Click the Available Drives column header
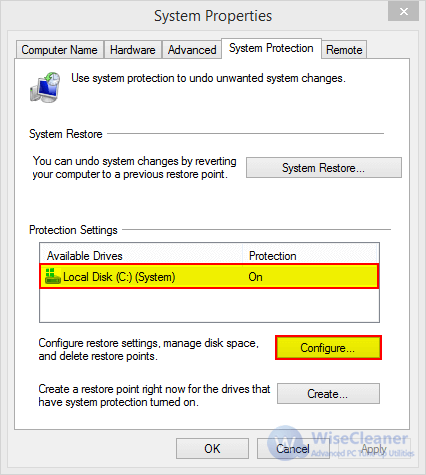Image resolution: width=426 pixels, height=475 pixels. [x=141, y=256]
